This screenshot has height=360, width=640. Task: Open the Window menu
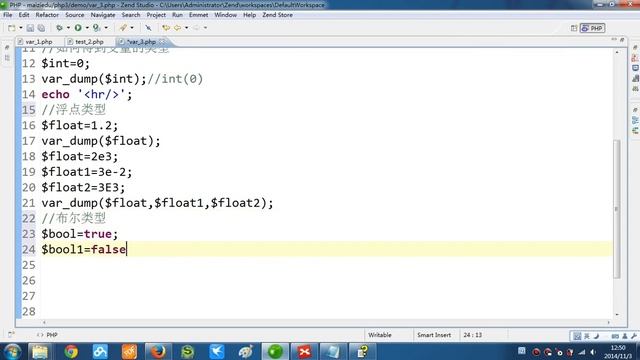click(x=225, y=15)
